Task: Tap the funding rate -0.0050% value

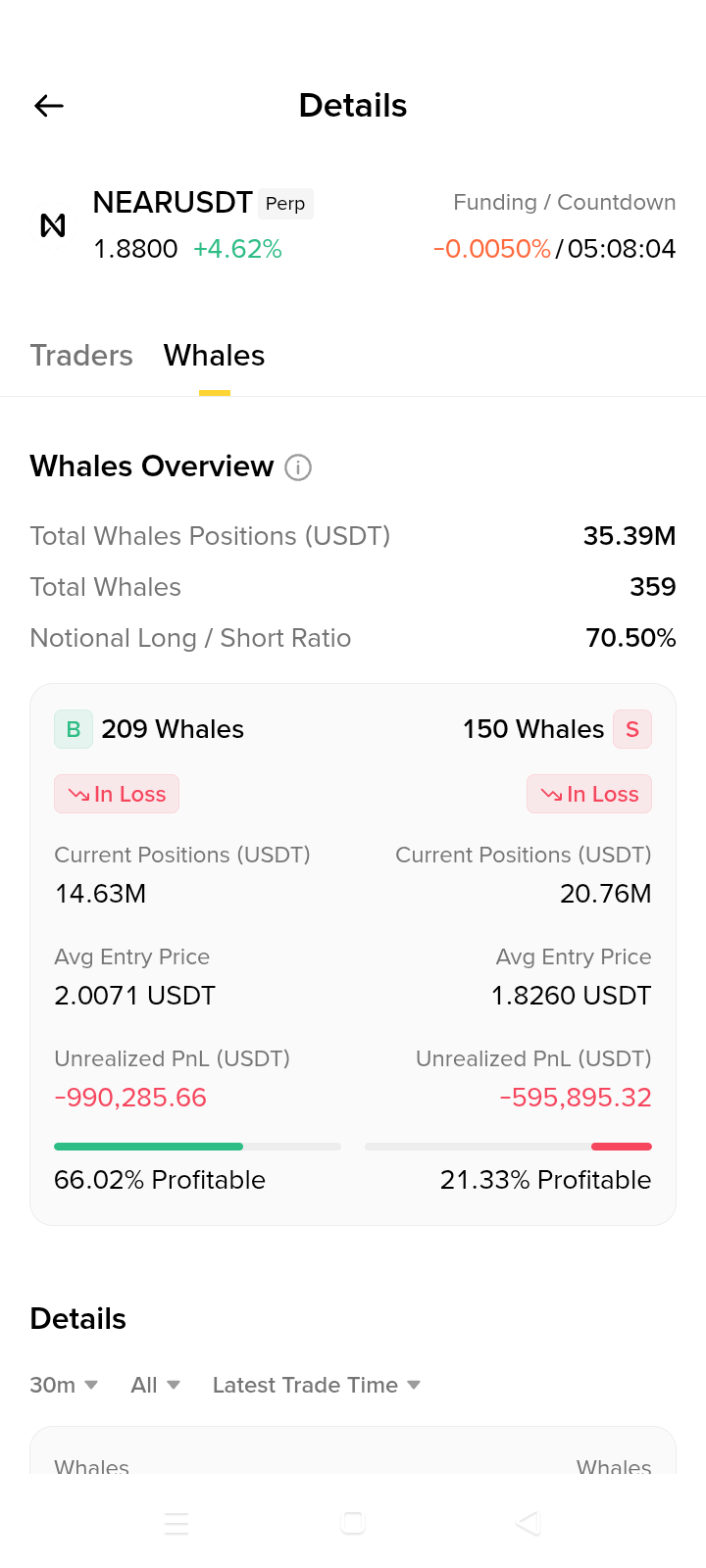Action: tap(492, 249)
